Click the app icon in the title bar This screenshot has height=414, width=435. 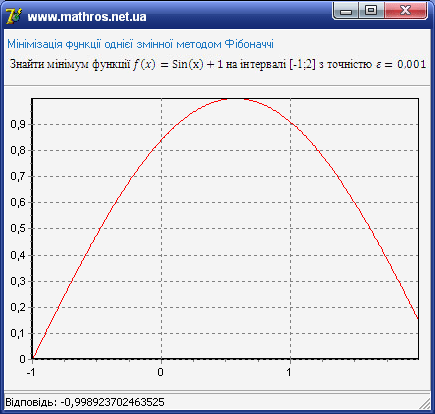coord(14,16)
